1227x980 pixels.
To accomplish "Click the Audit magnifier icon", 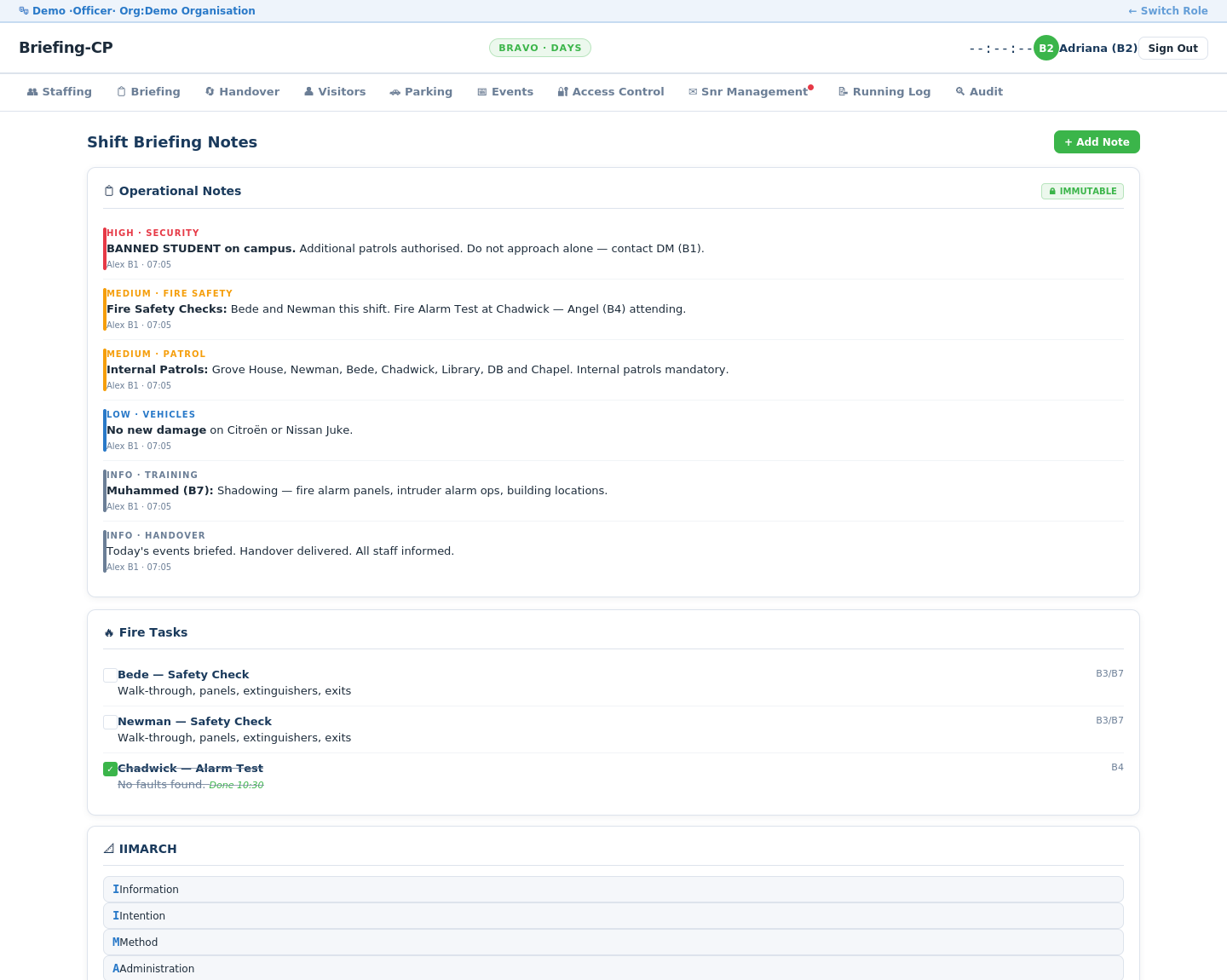I will coord(960,92).
